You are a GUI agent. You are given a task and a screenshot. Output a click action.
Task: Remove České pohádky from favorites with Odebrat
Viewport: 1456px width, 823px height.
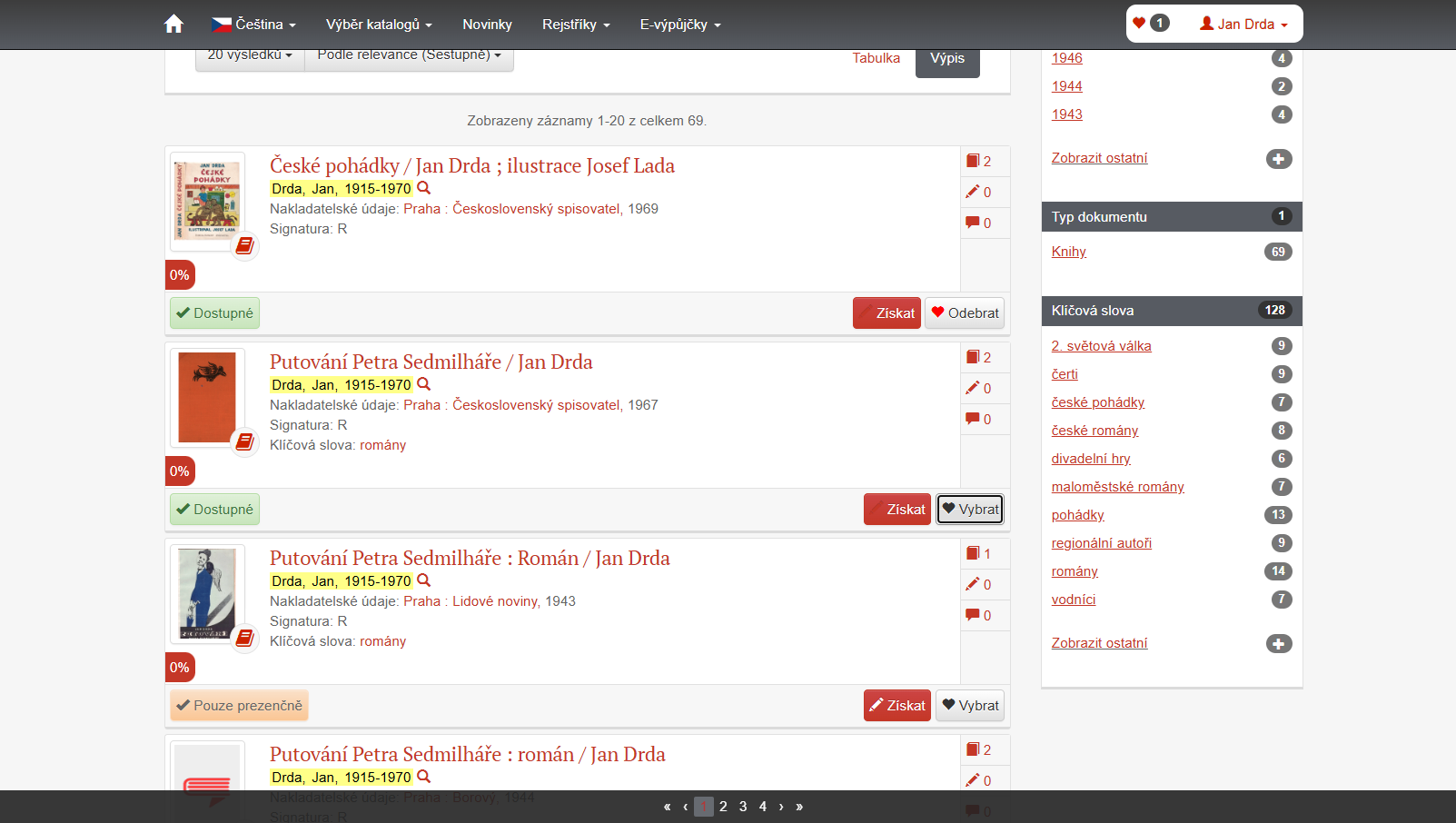pyautogui.click(x=965, y=313)
